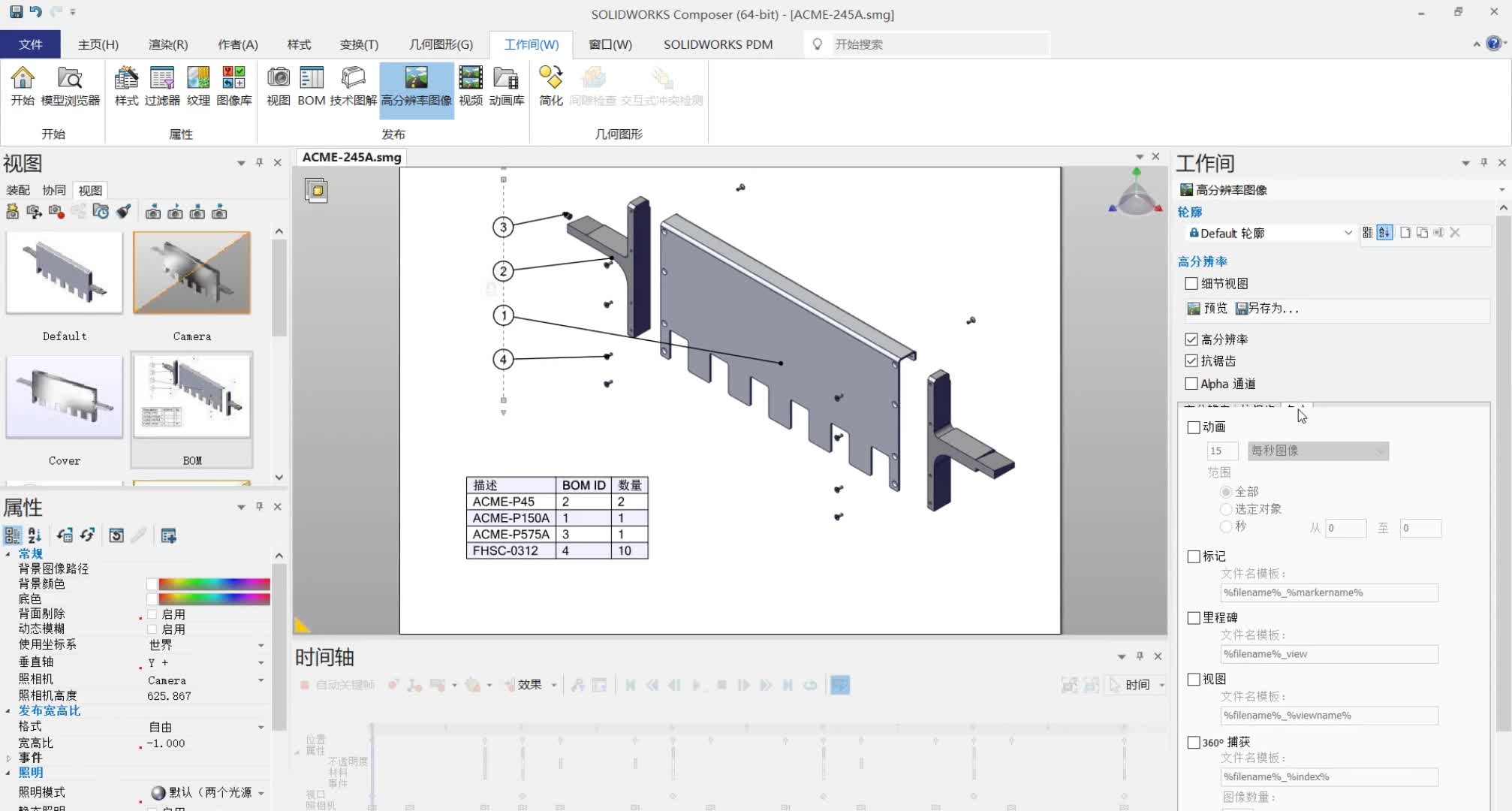The image size is (1512, 811).
Task: Enable the 视图 checkbox in workshop
Action: pos(1194,680)
